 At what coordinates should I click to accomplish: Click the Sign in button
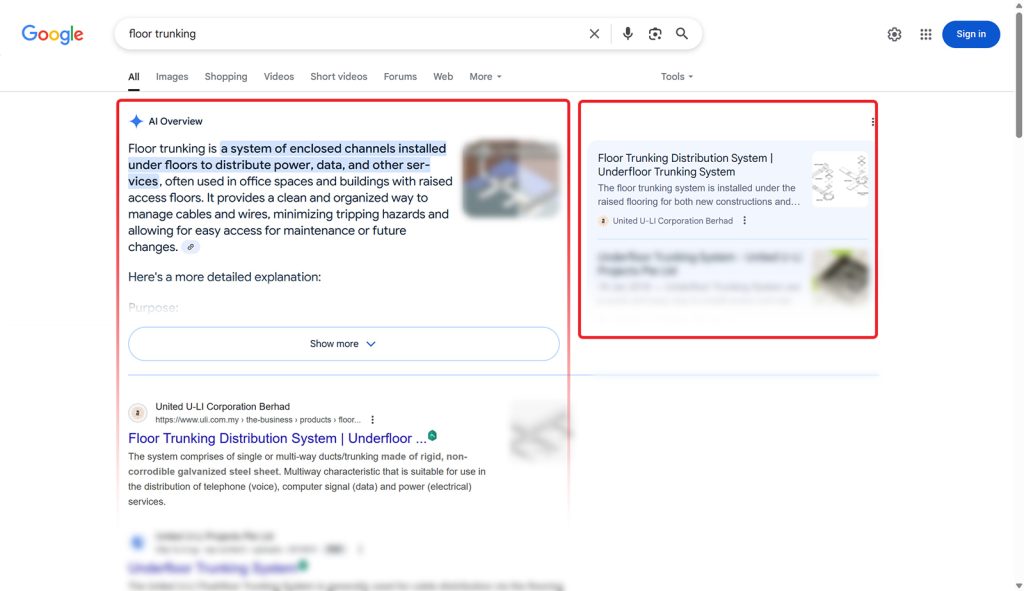pos(970,35)
